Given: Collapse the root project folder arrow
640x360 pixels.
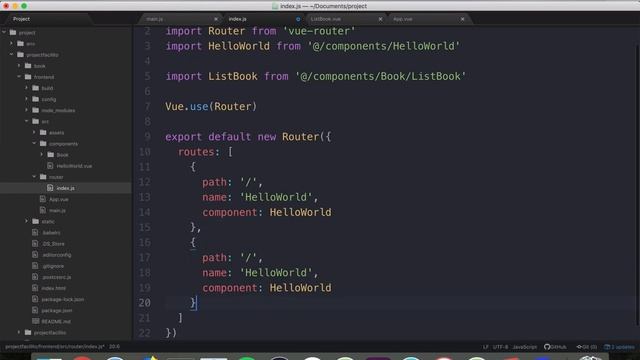Looking at the screenshot, I should click(4, 32).
